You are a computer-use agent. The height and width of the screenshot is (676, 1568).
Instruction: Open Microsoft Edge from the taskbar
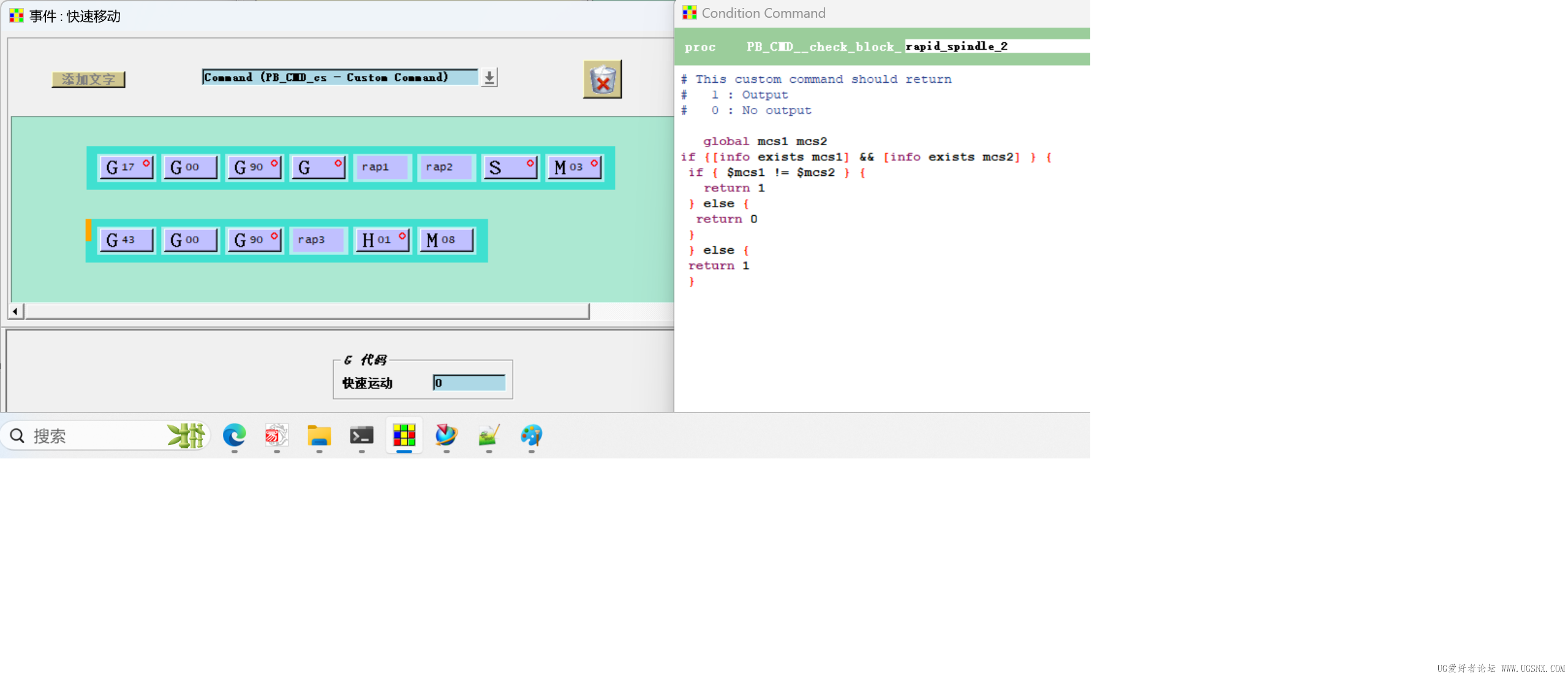coord(234,436)
